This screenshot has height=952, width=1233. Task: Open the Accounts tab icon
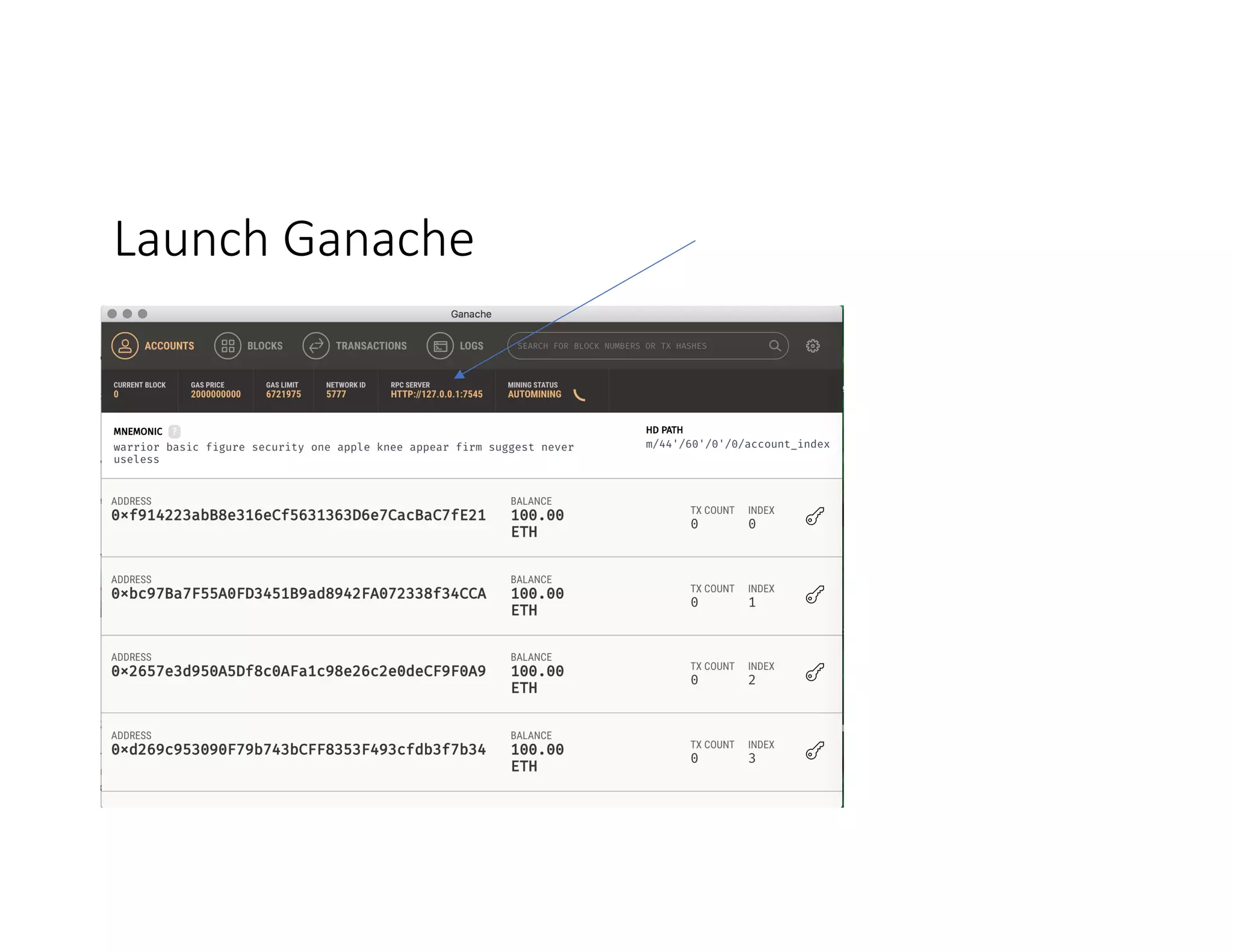[x=125, y=346]
